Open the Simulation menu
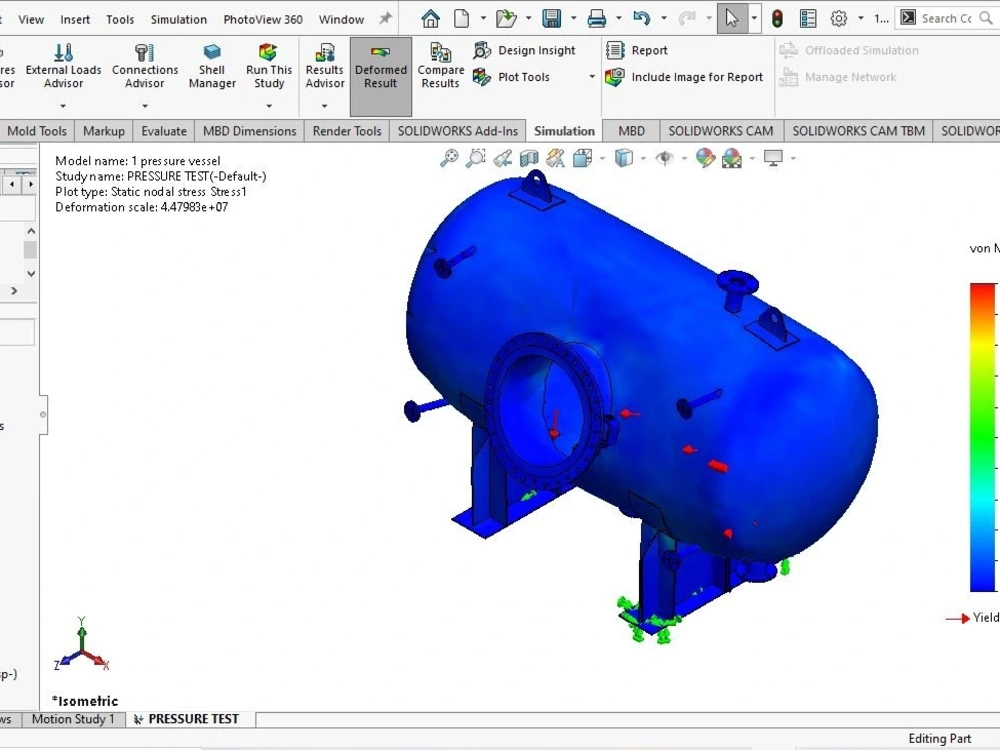This screenshot has width=1000, height=750. tap(178, 18)
